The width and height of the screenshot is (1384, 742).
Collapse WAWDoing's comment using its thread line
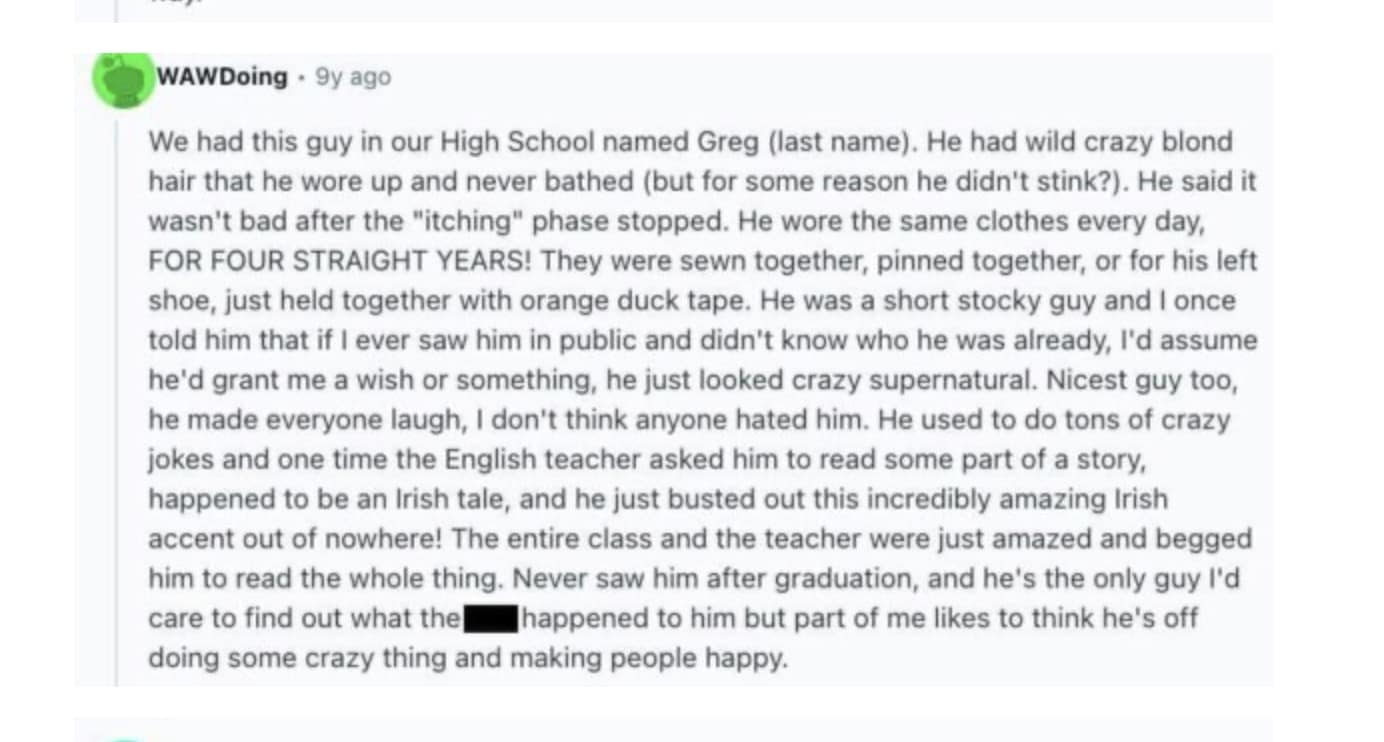[116, 400]
